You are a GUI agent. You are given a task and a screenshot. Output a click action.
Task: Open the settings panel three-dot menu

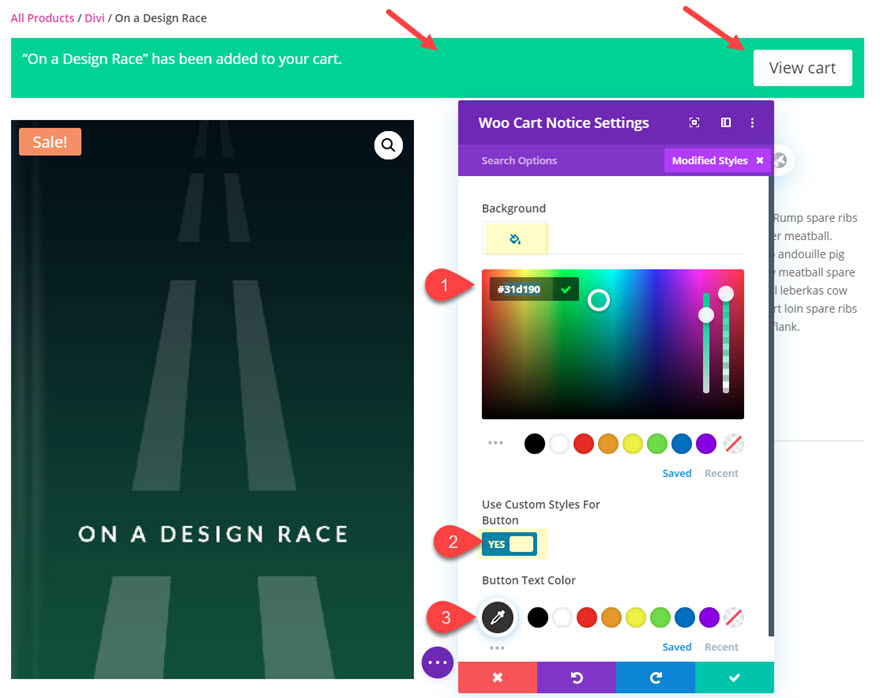[752, 122]
